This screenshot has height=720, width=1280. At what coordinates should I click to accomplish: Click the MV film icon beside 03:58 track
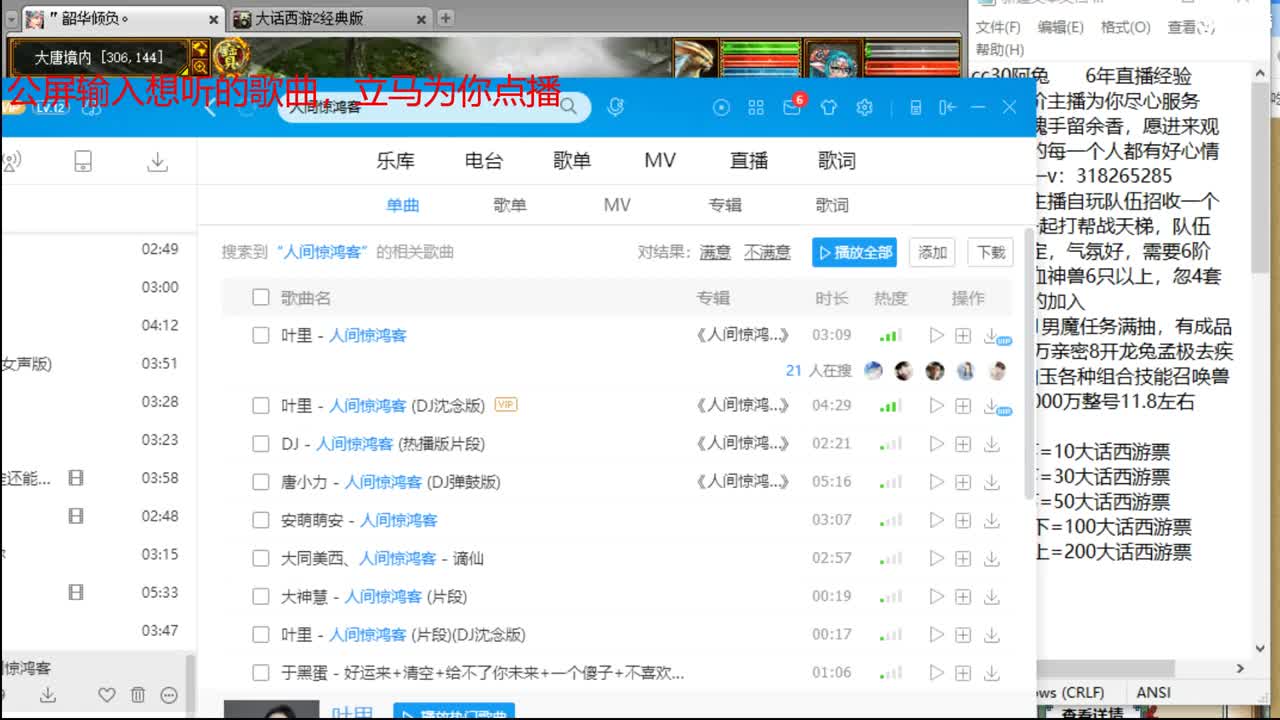tap(76, 478)
